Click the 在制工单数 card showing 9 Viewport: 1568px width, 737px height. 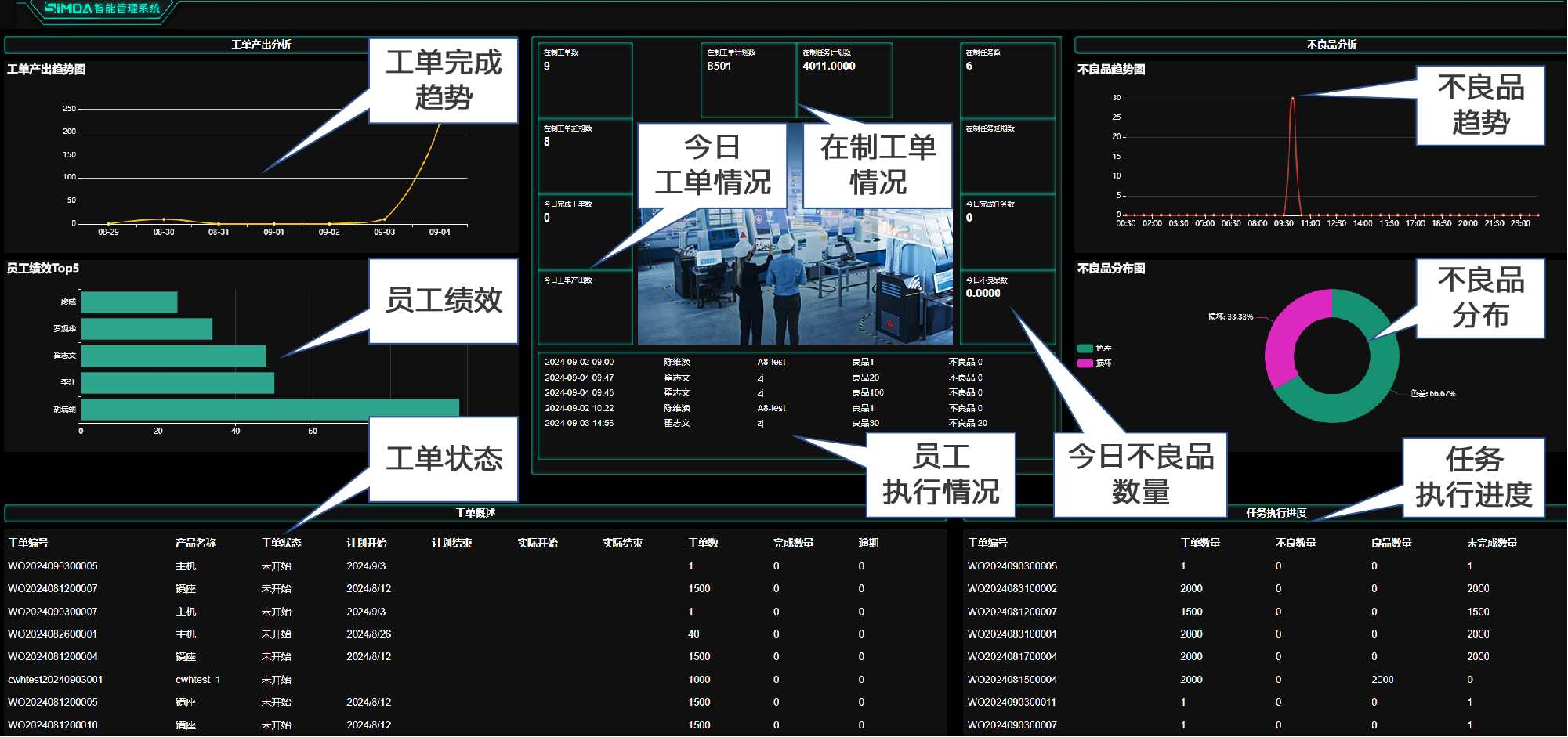(x=585, y=78)
